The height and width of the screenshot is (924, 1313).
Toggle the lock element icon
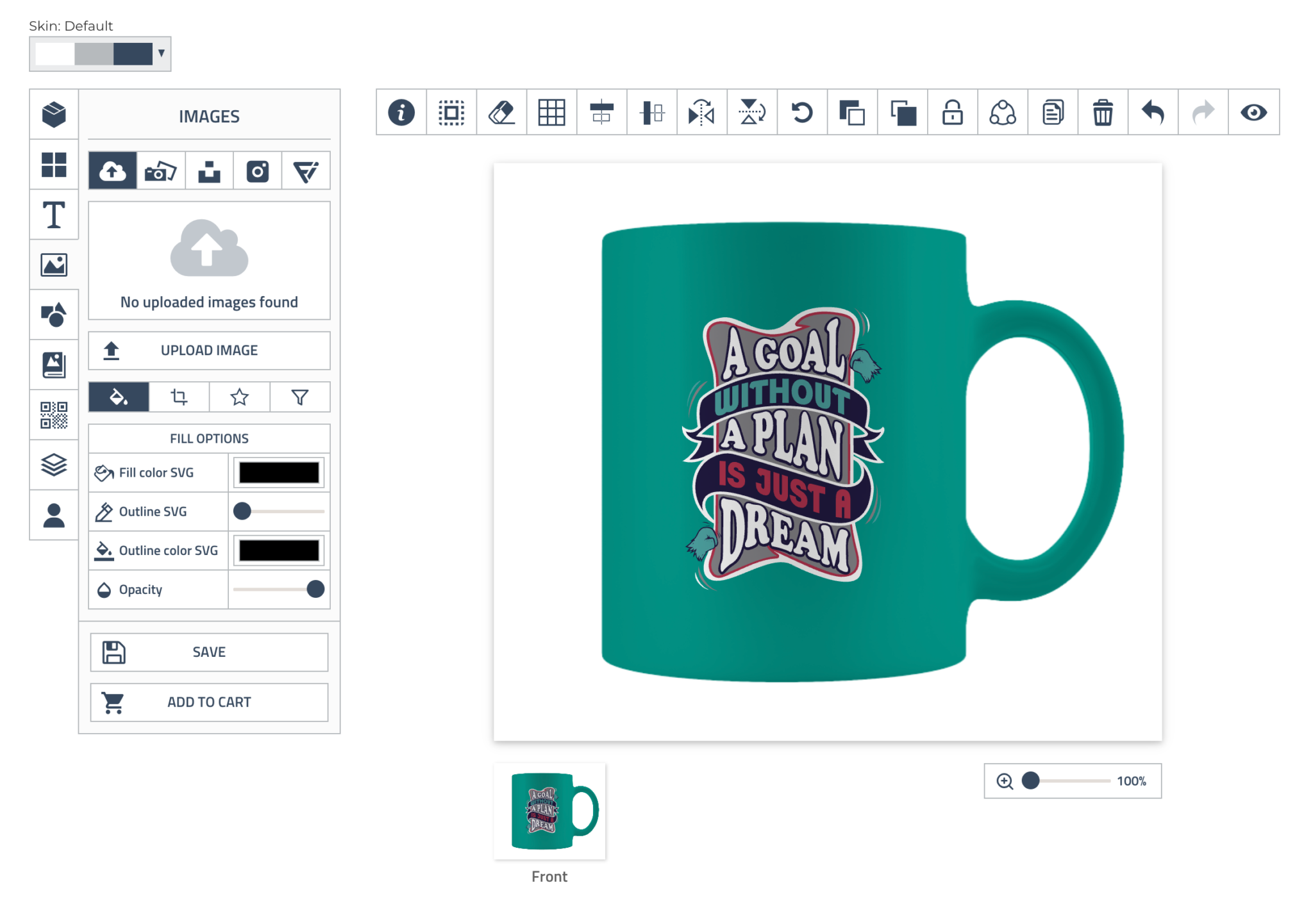coord(952,113)
